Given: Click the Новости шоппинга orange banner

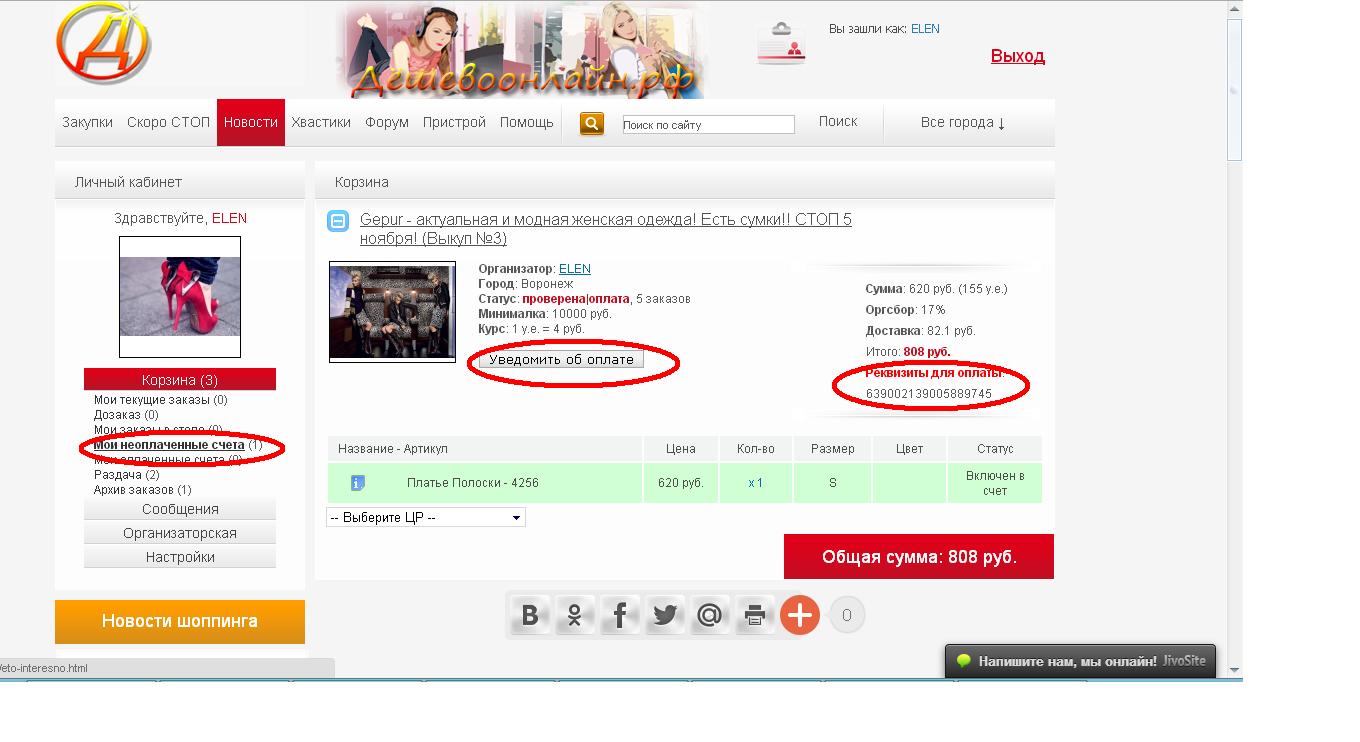Looking at the screenshot, I should click(180, 621).
